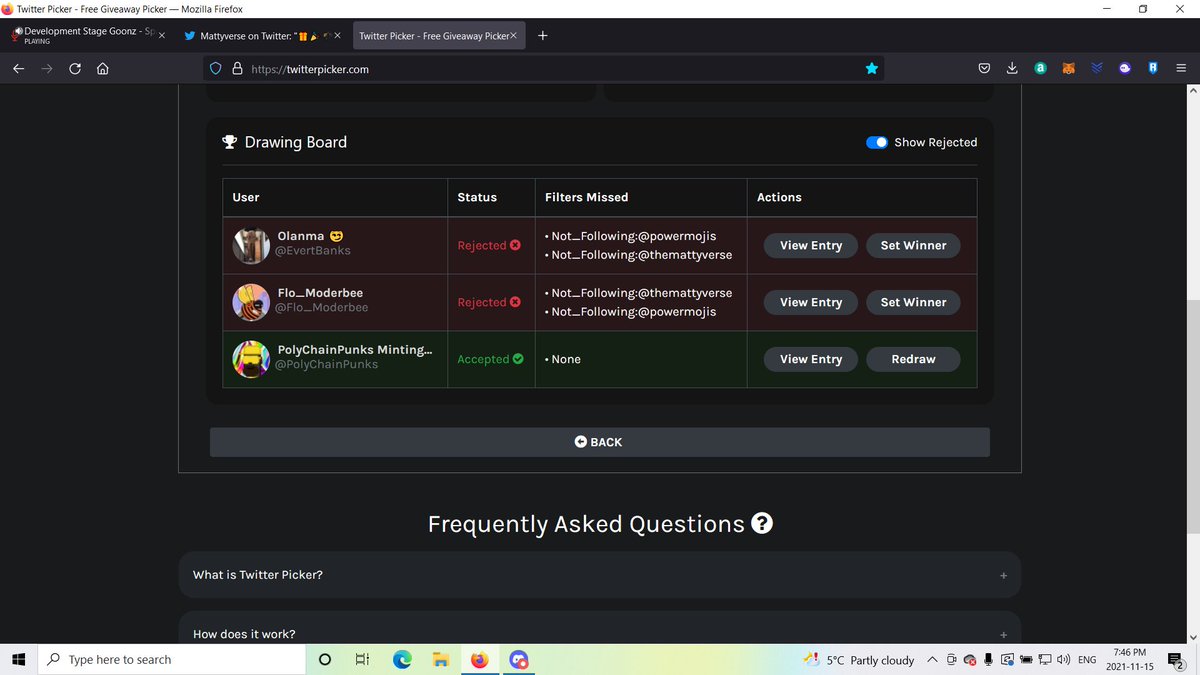View entry for PolyChainPunks

(811, 359)
